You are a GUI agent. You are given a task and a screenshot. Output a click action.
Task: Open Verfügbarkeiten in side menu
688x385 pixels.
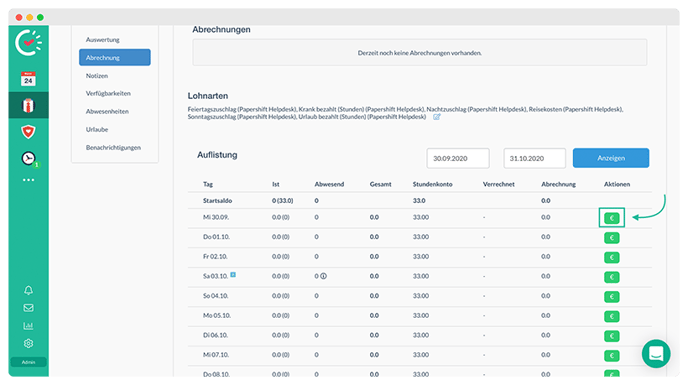point(108,94)
